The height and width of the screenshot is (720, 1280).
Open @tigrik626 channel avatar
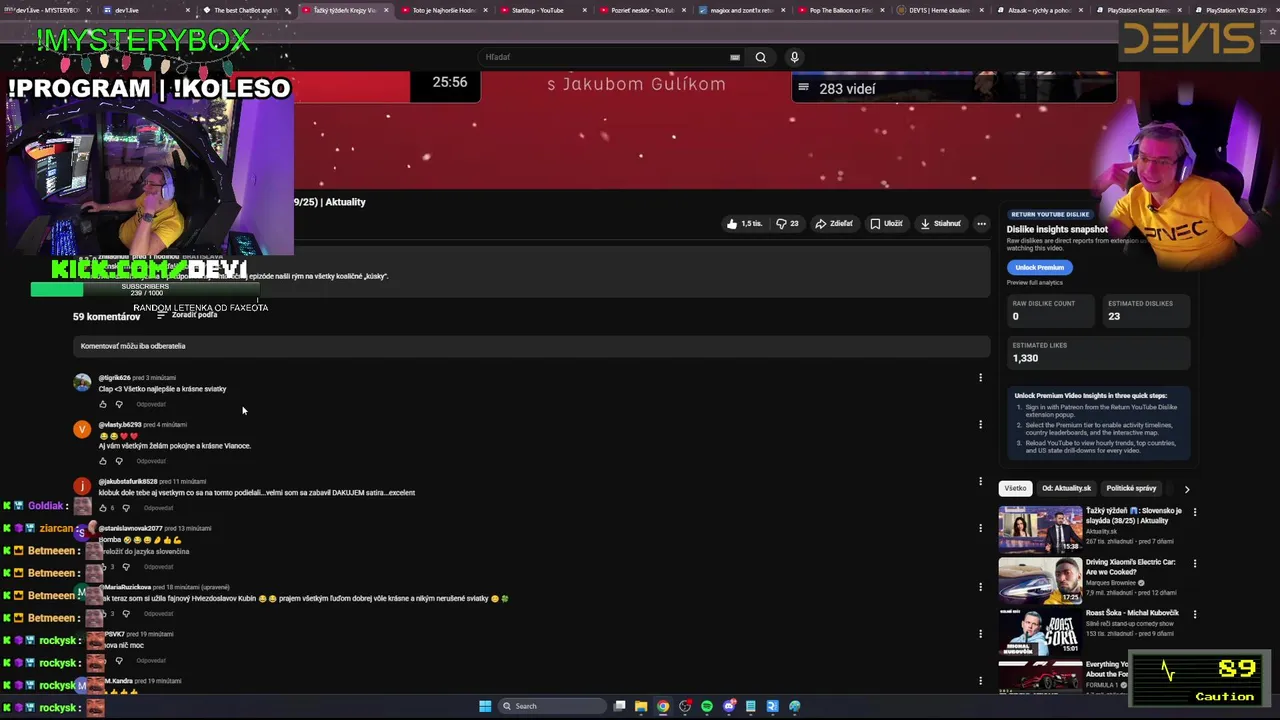click(x=82, y=383)
